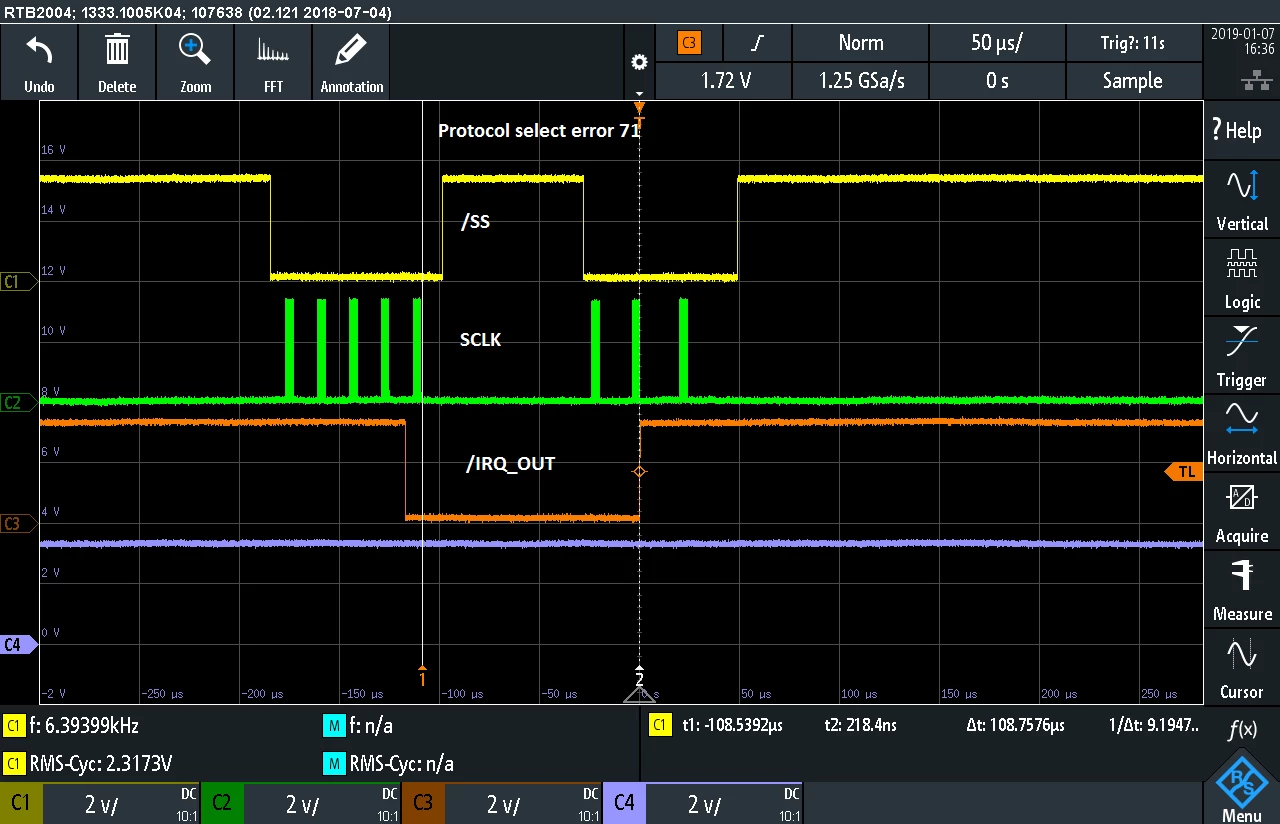Change the Norm trigger mode
This screenshot has height=824, width=1280.
pyautogui.click(x=860, y=43)
